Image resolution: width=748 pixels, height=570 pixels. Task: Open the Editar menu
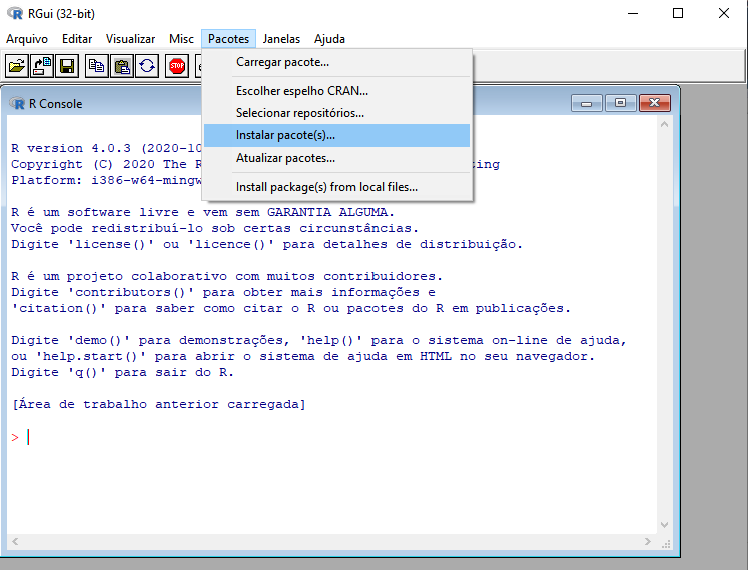(77, 39)
